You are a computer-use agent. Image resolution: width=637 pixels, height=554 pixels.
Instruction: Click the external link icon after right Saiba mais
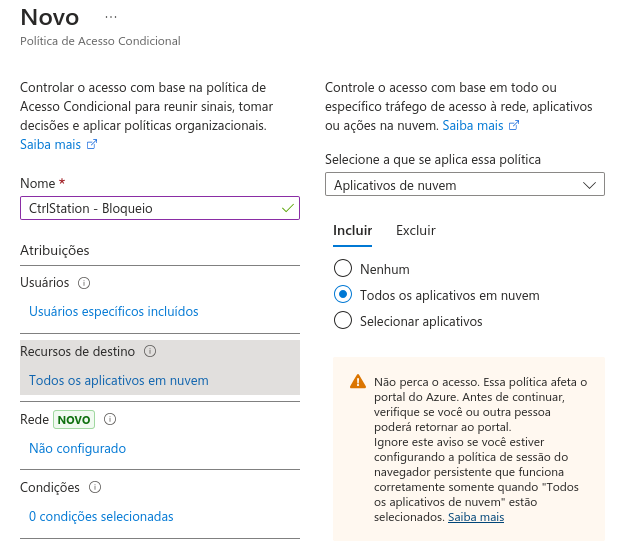tap(514, 126)
